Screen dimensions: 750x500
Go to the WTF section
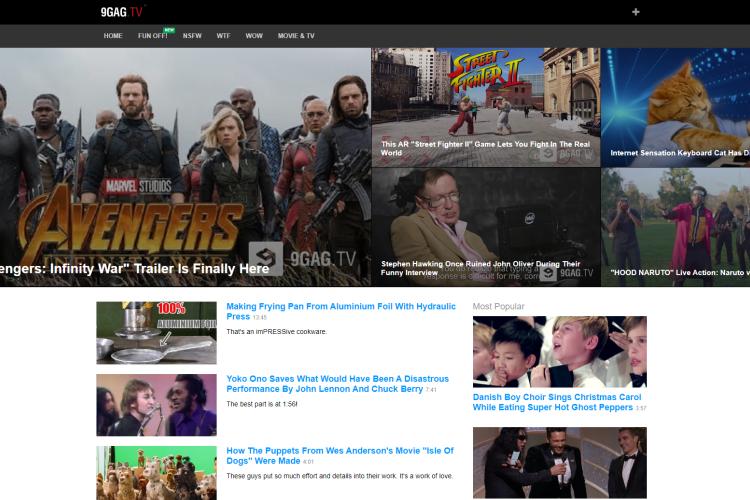(x=223, y=36)
